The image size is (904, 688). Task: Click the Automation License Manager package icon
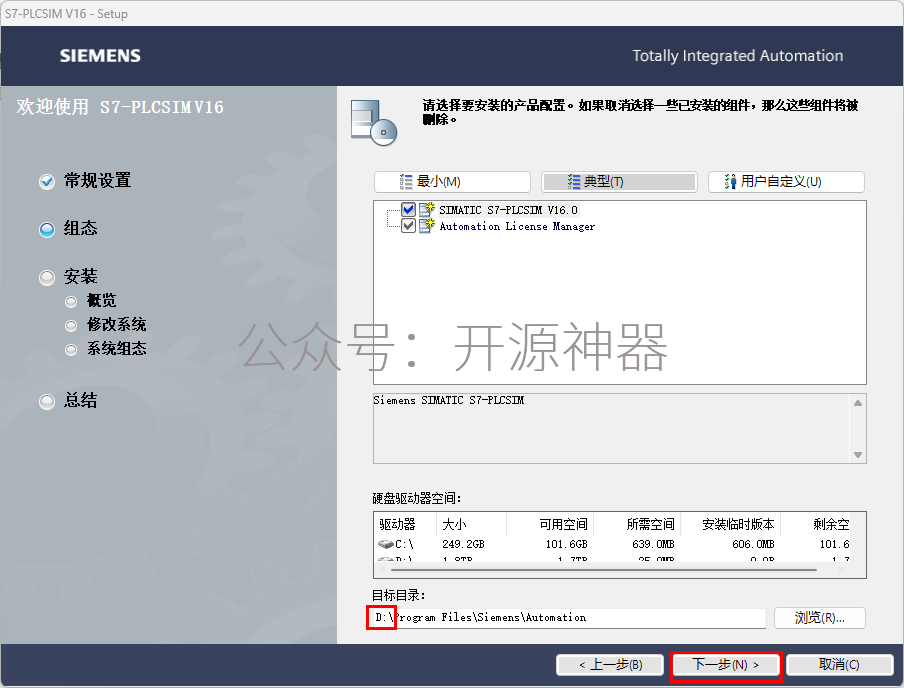pyautogui.click(x=427, y=225)
